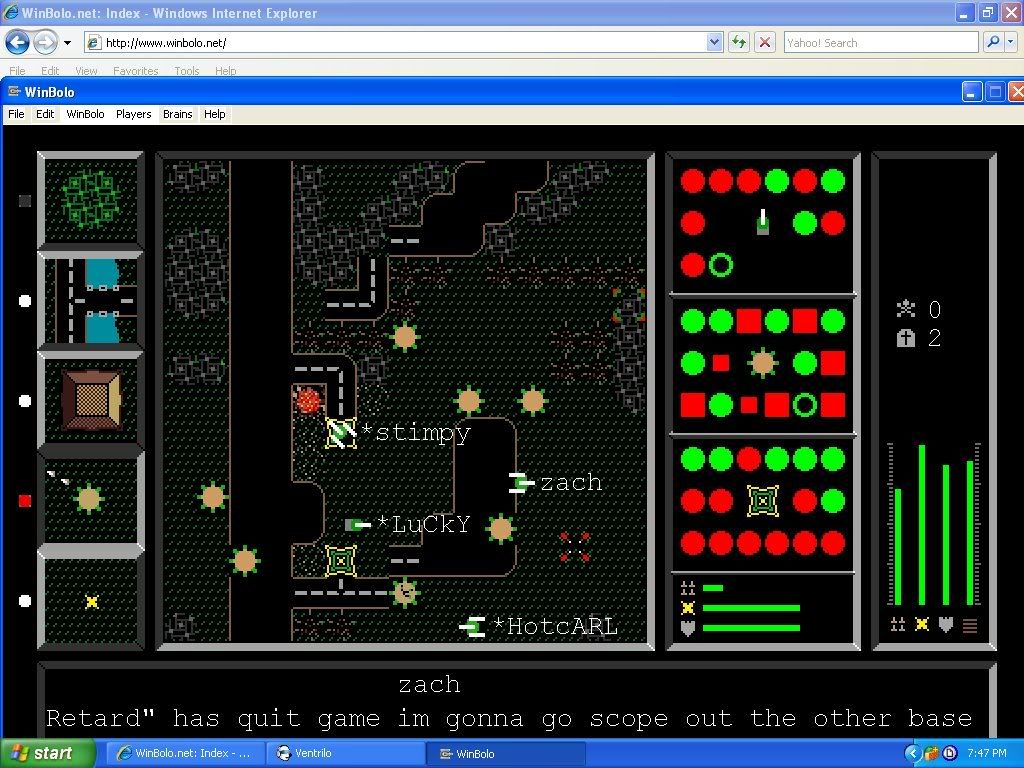Viewport: 1024px width, 768px height.
Task: Open the Brains menu
Action: point(177,114)
